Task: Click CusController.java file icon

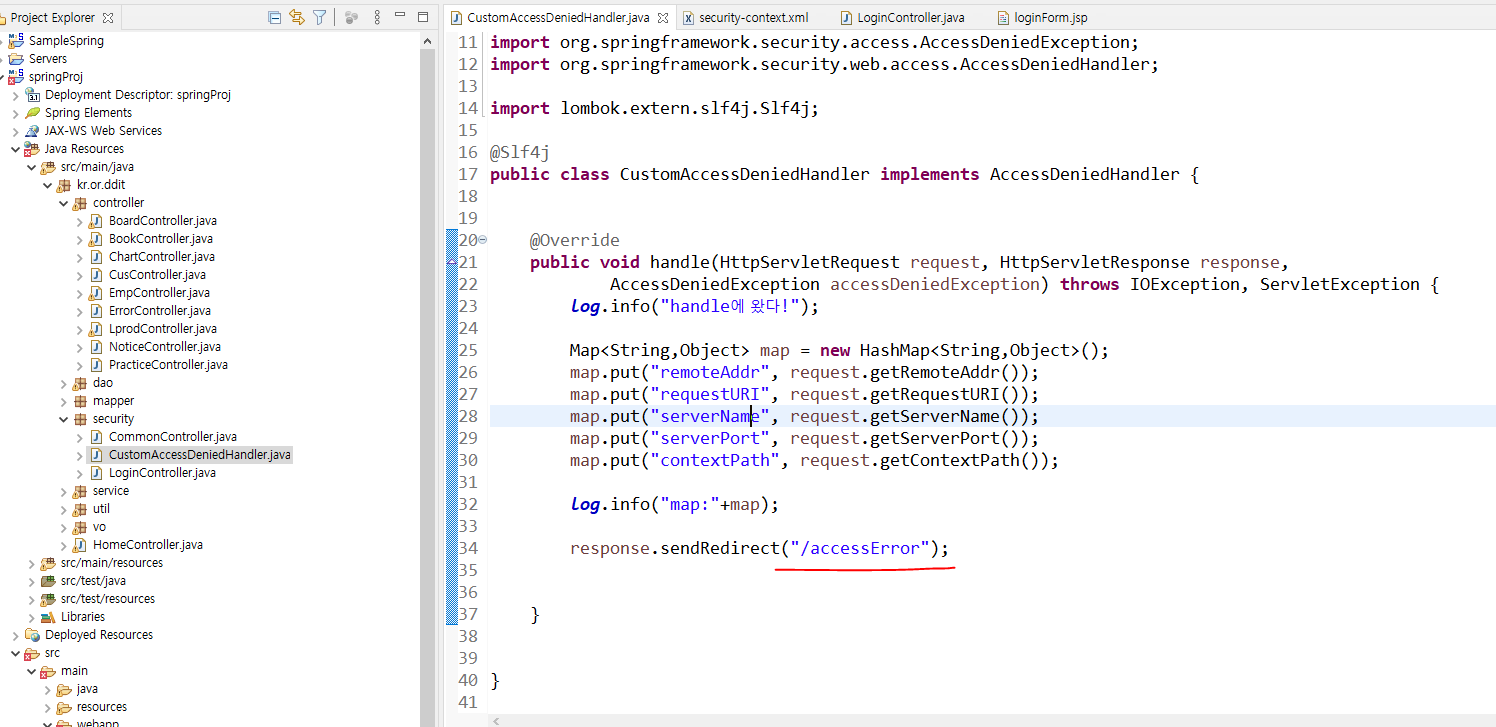Action: pyautogui.click(x=96, y=275)
